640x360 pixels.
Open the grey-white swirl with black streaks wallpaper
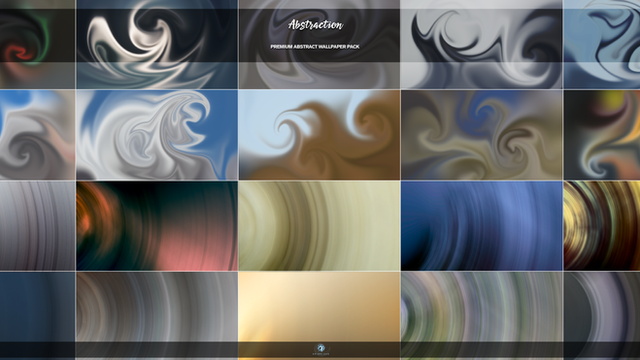coord(482,44)
